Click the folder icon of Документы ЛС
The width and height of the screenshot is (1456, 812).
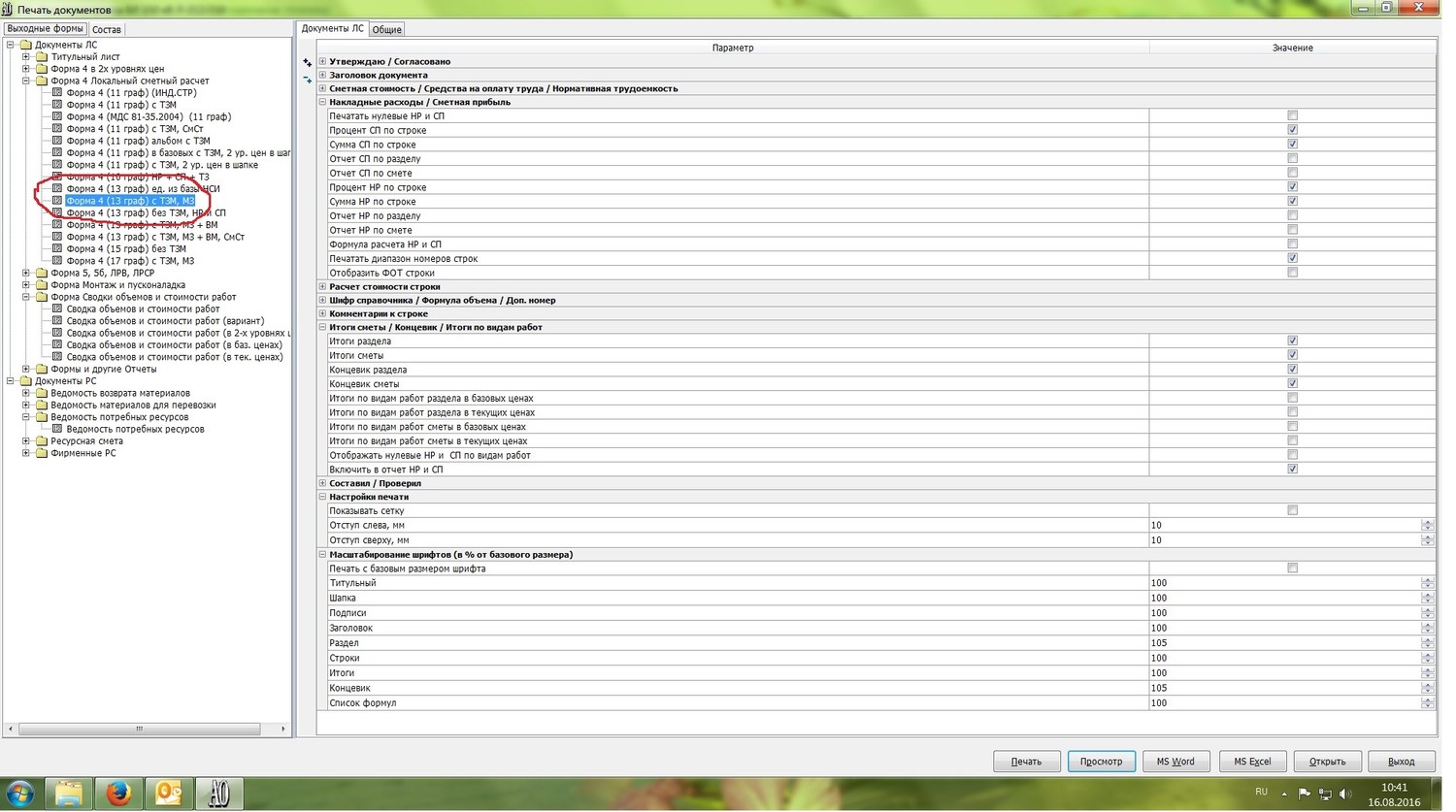pos(26,45)
